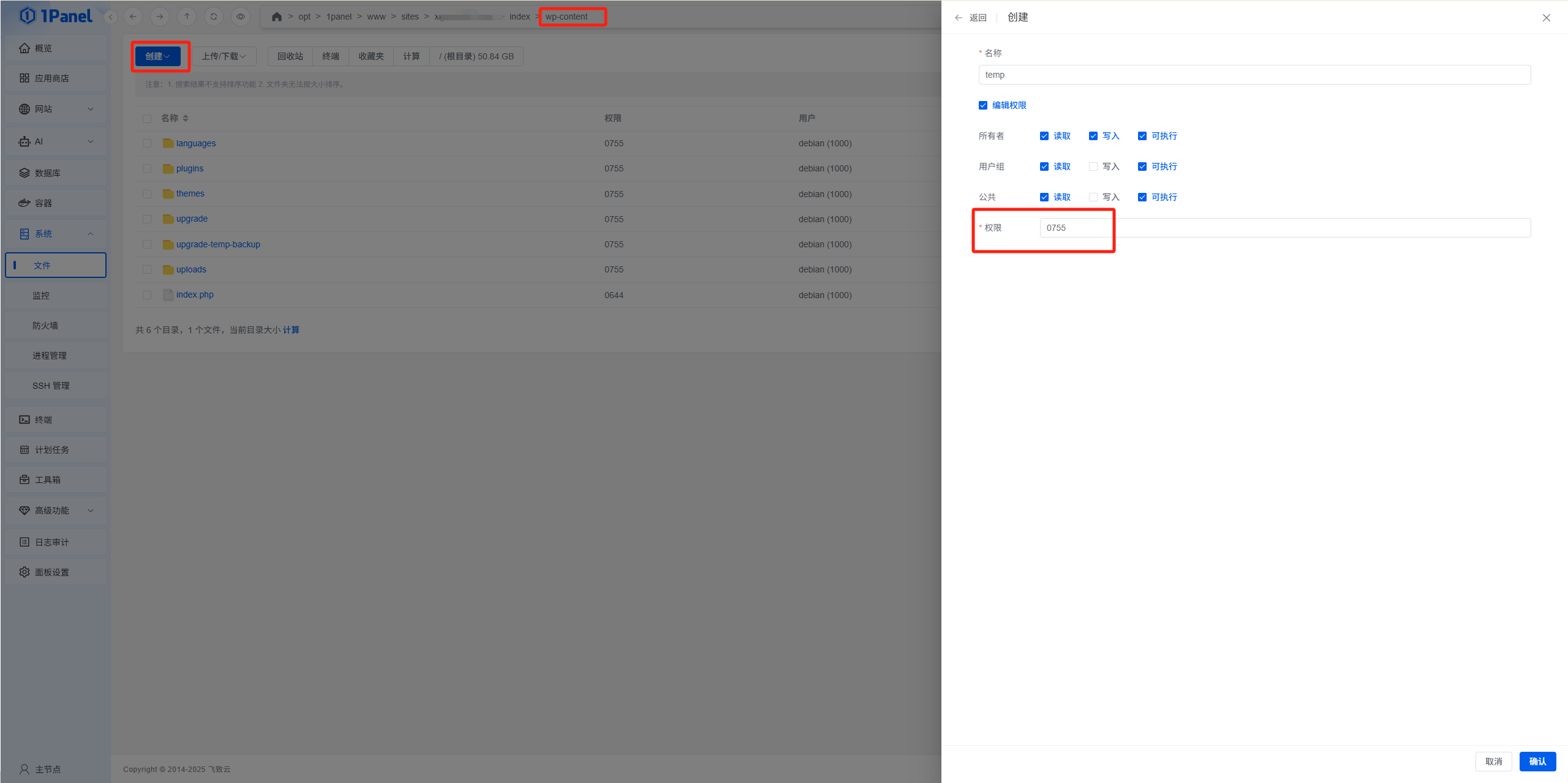Click the refresh icon in toolbar
The height and width of the screenshot is (783, 1568).
pyautogui.click(x=213, y=17)
